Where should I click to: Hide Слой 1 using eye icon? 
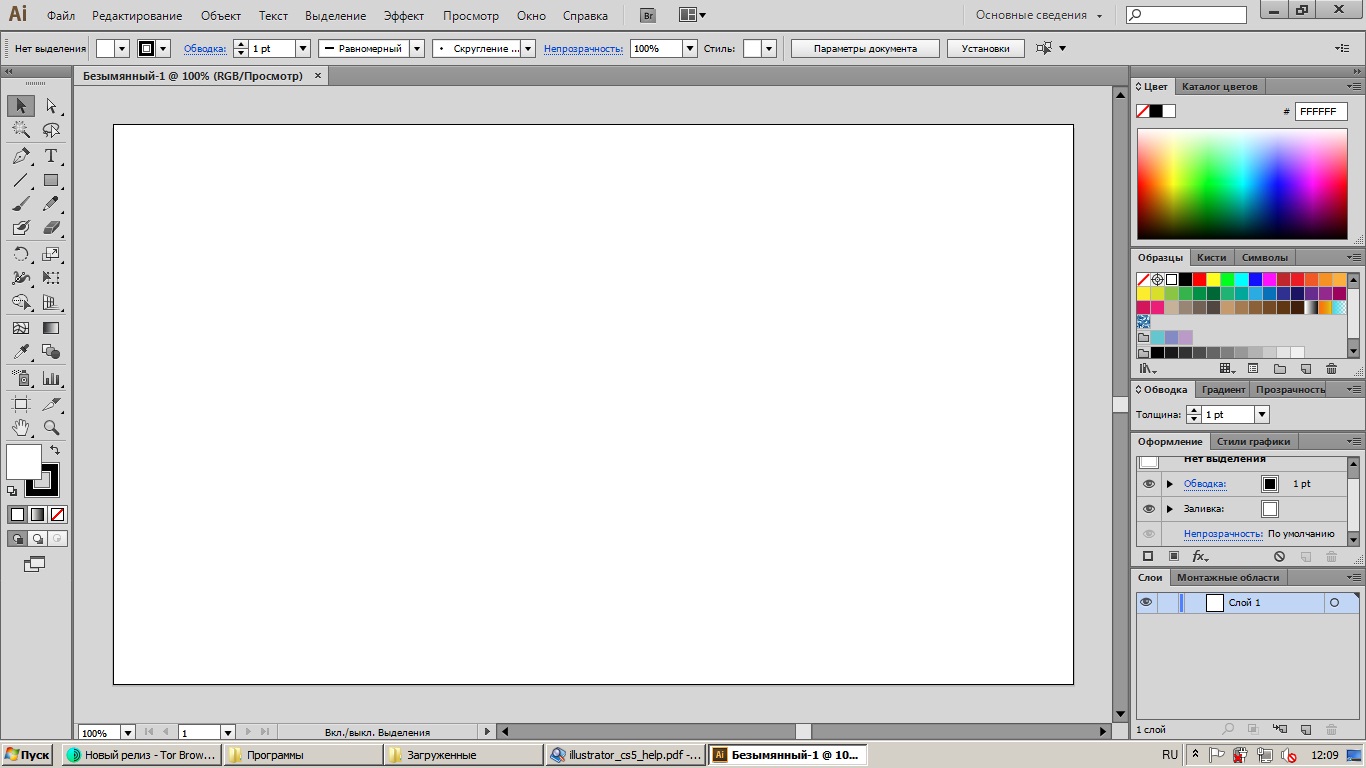pyautogui.click(x=1146, y=603)
